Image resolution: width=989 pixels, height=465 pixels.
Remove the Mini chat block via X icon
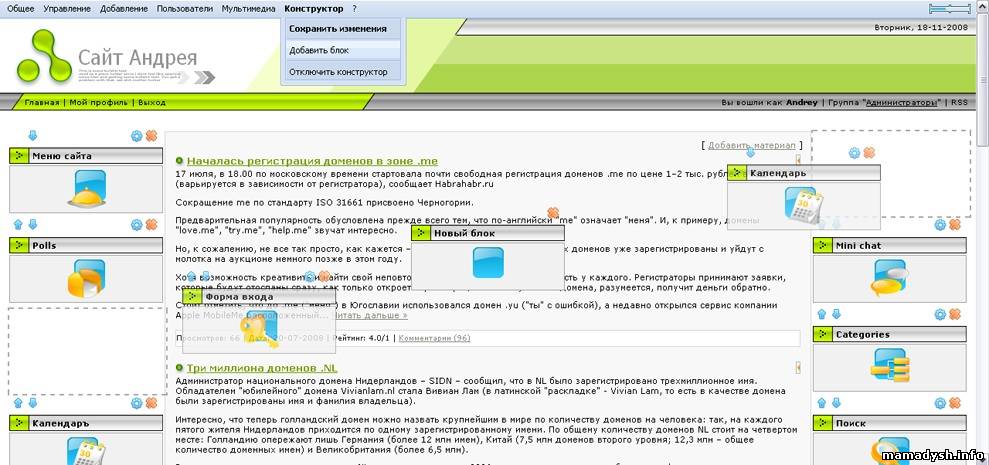click(954, 225)
